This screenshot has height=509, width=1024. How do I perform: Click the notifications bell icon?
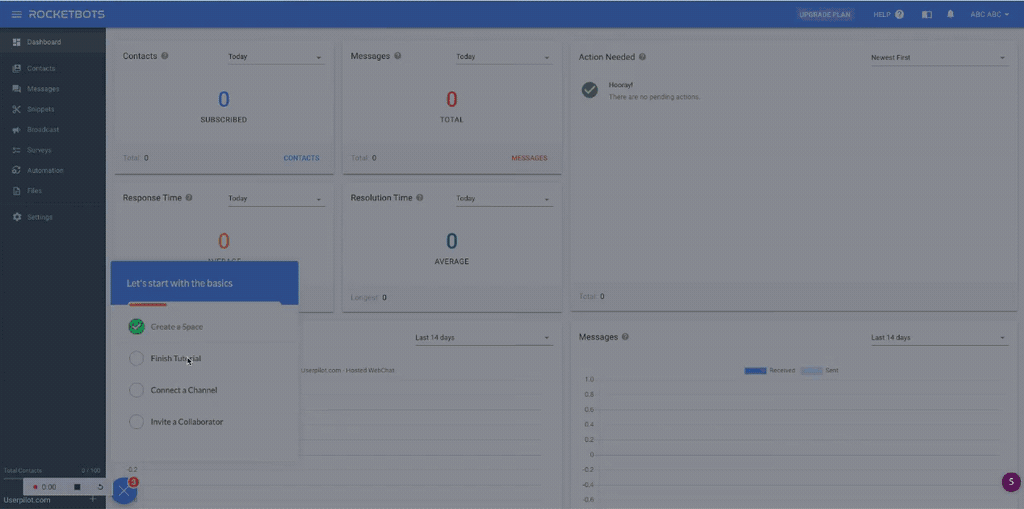coord(950,14)
